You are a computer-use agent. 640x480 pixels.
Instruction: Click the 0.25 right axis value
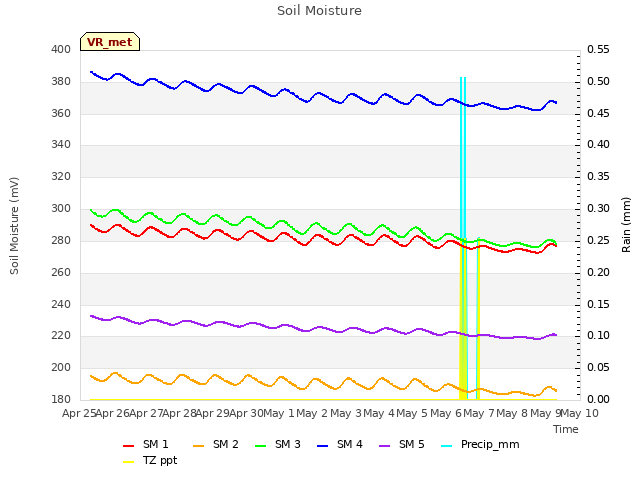coord(598,240)
